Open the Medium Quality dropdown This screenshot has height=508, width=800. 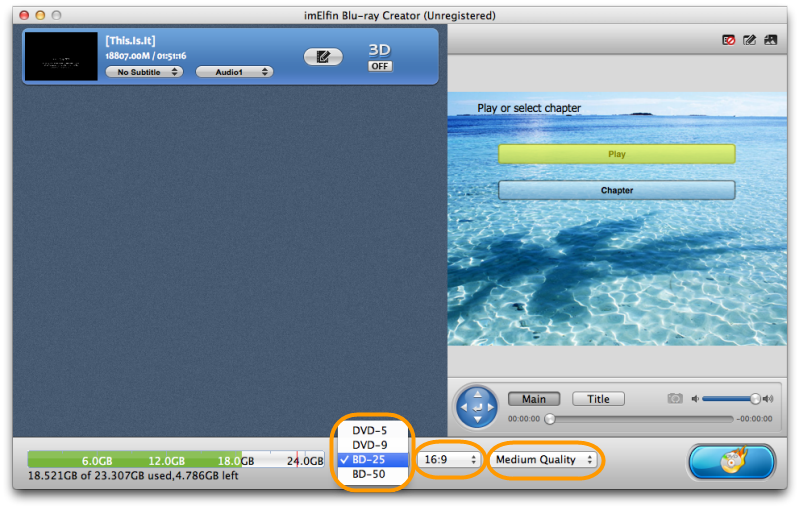pos(544,460)
